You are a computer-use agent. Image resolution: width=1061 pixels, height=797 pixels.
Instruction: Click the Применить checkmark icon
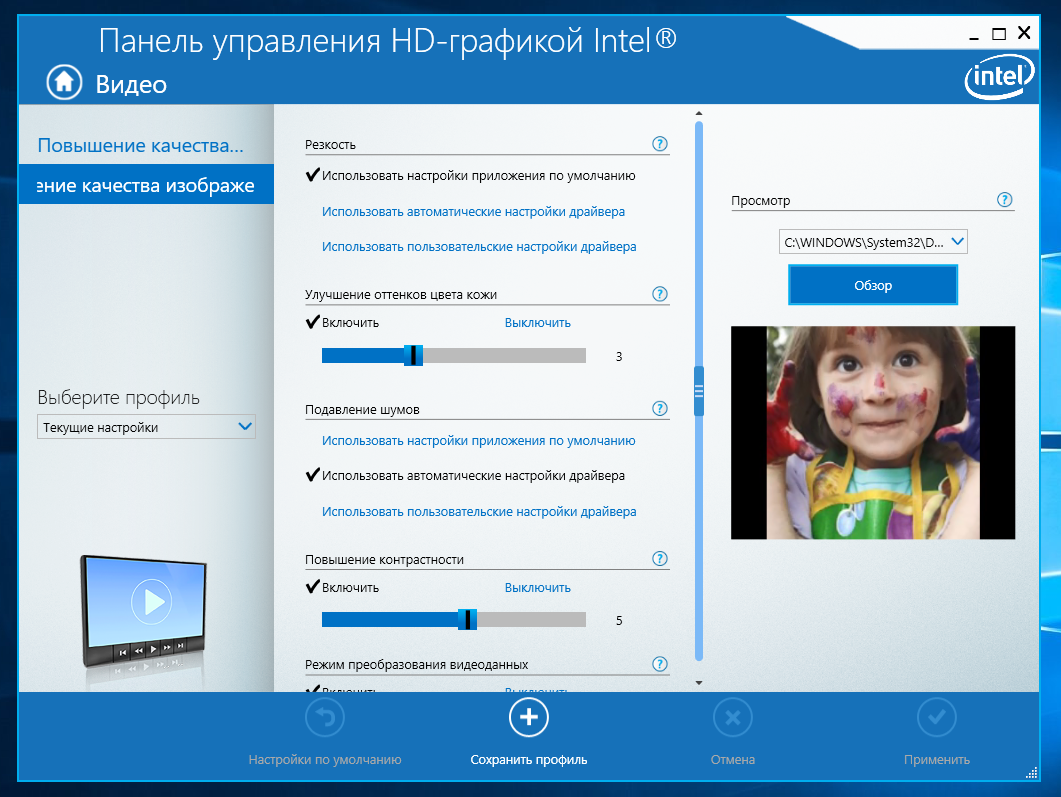[937, 717]
